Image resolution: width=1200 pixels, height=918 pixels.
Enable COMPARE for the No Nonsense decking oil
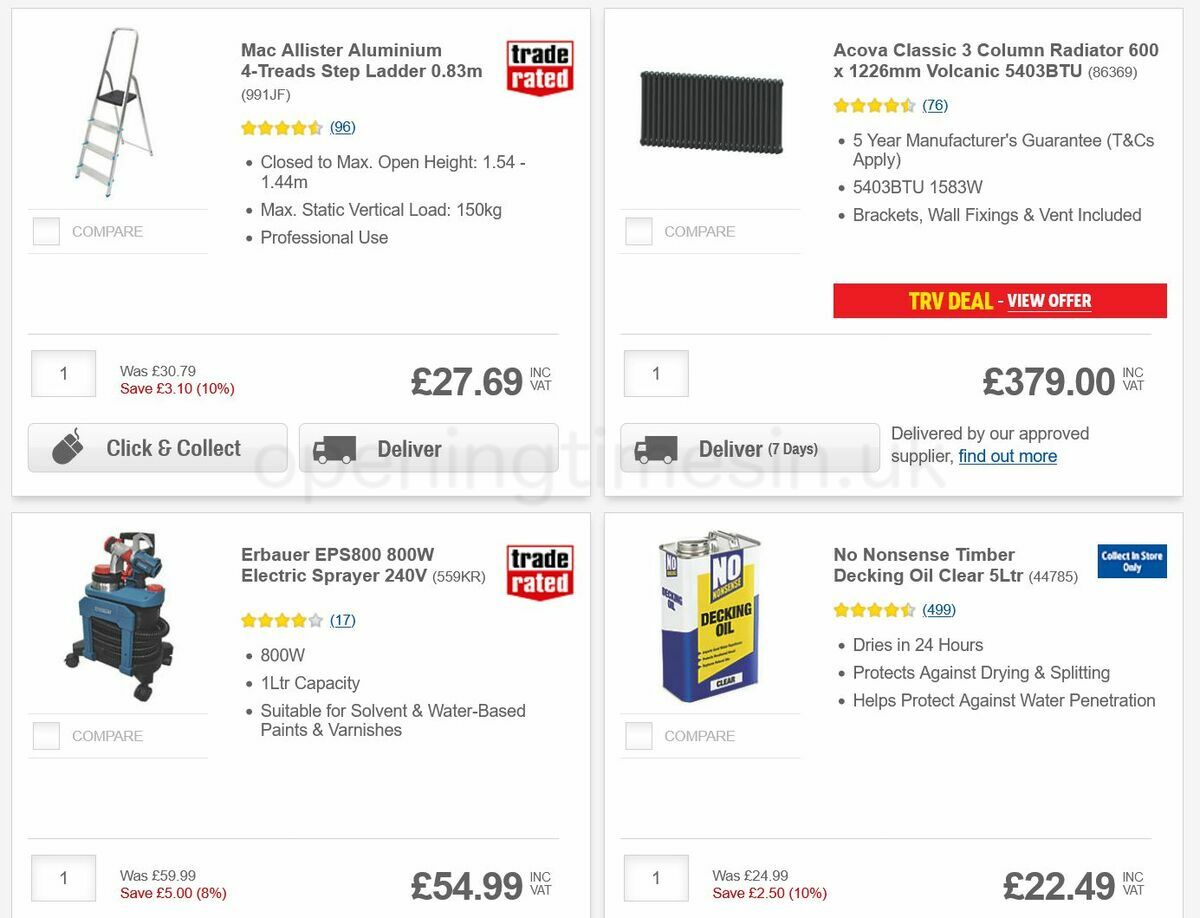pos(638,735)
